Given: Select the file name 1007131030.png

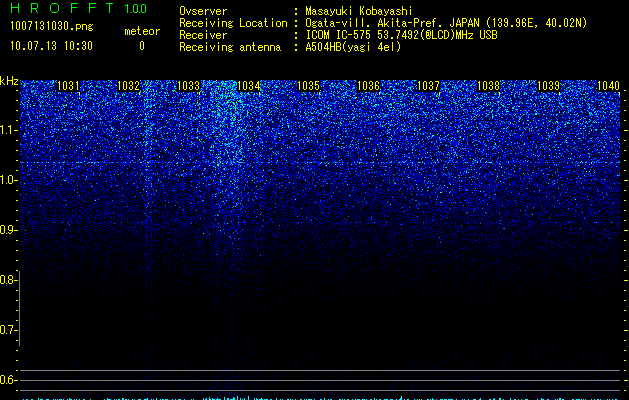Looking at the screenshot, I should [51, 27].
